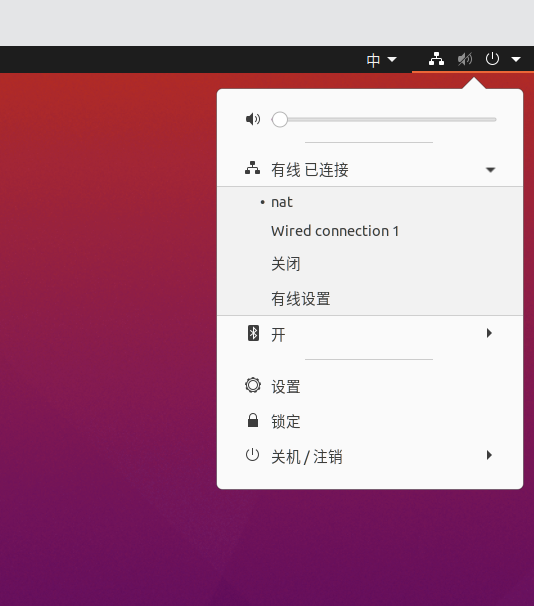Image resolution: width=534 pixels, height=606 pixels.
Task: Open 有线设置 wired settings
Action: [370, 299]
